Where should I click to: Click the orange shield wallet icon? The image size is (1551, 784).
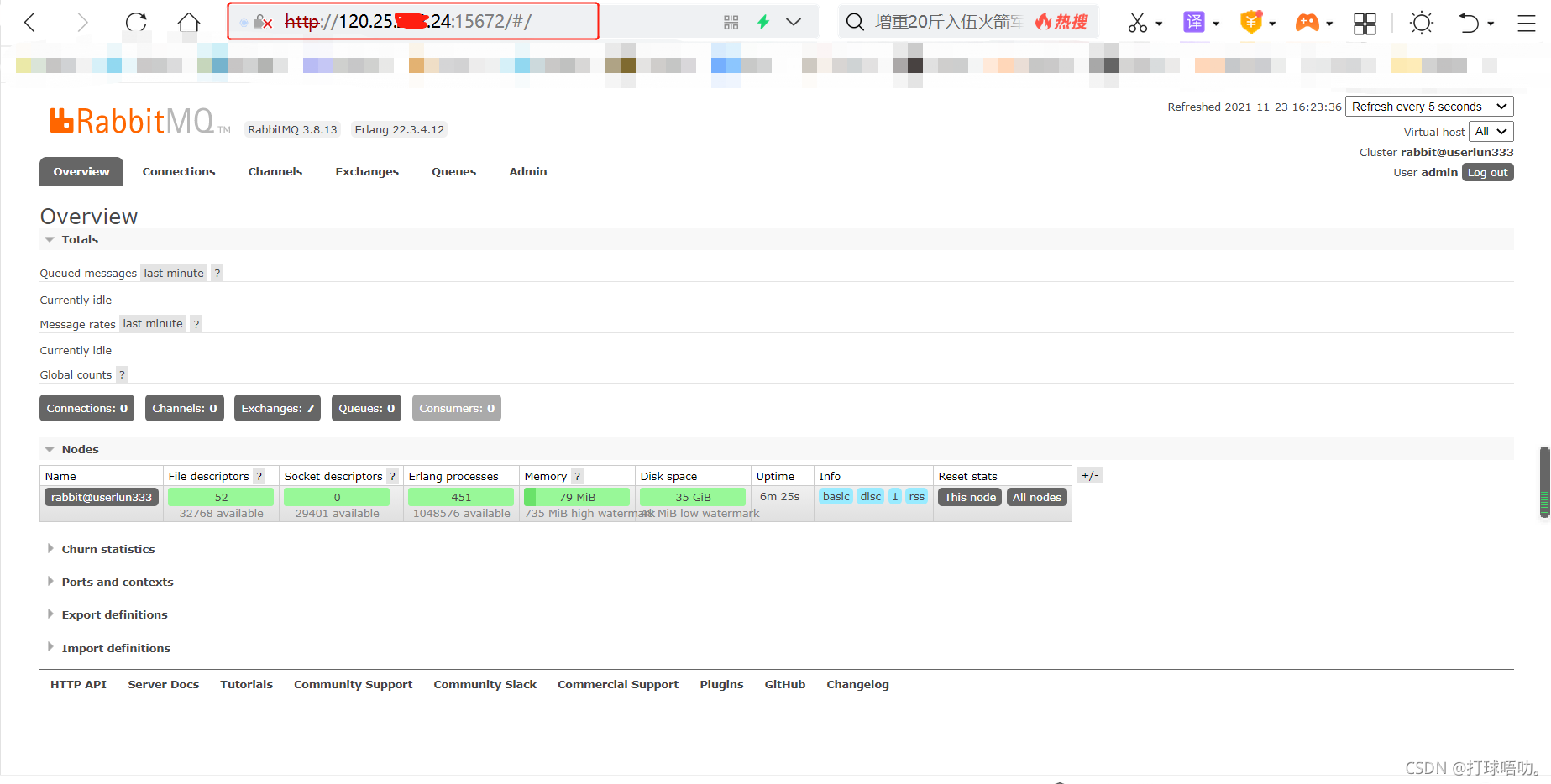(x=1251, y=22)
